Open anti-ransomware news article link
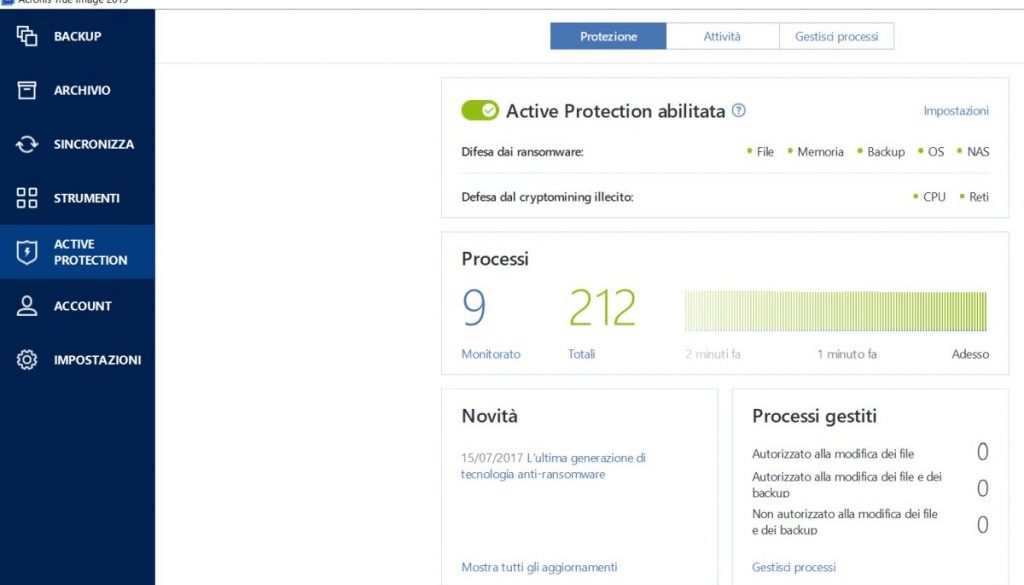The width and height of the screenshot is (1024, 585). click(552, 466)
